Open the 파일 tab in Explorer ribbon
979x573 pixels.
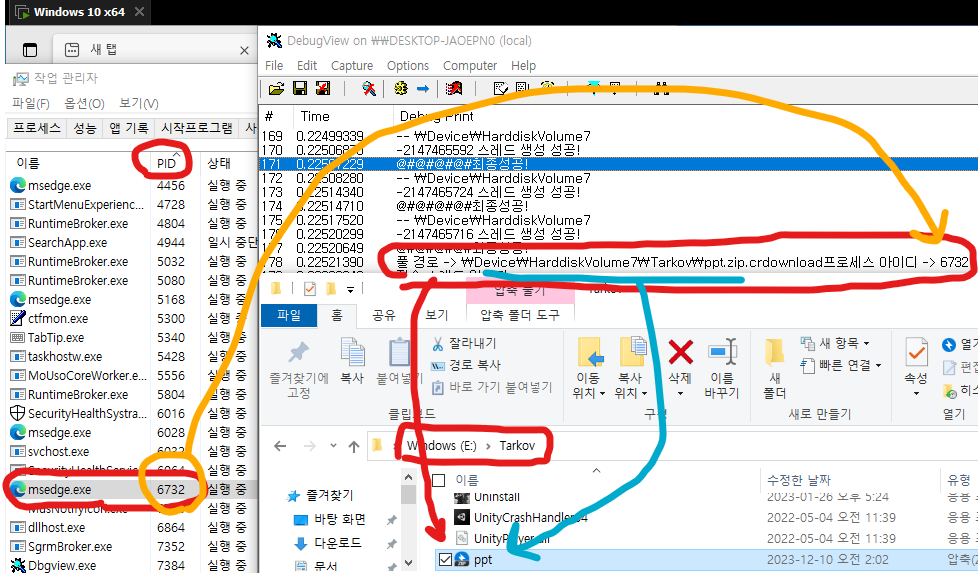pos(289,315)
